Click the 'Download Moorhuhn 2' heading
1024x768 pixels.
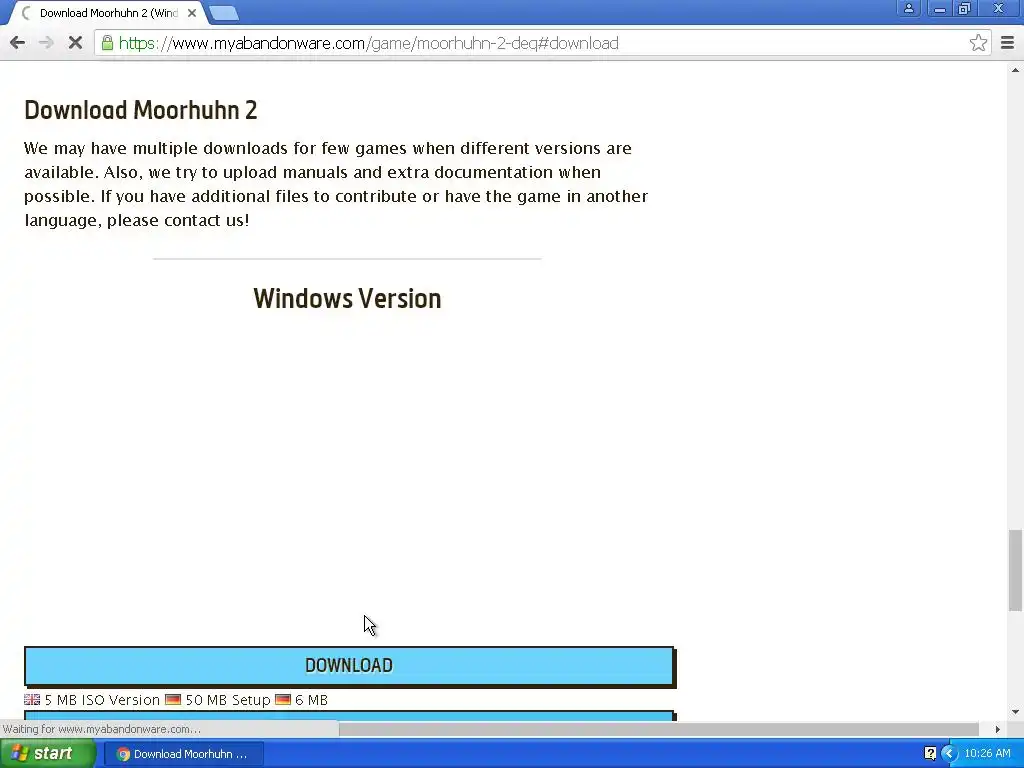pos(141,110)
